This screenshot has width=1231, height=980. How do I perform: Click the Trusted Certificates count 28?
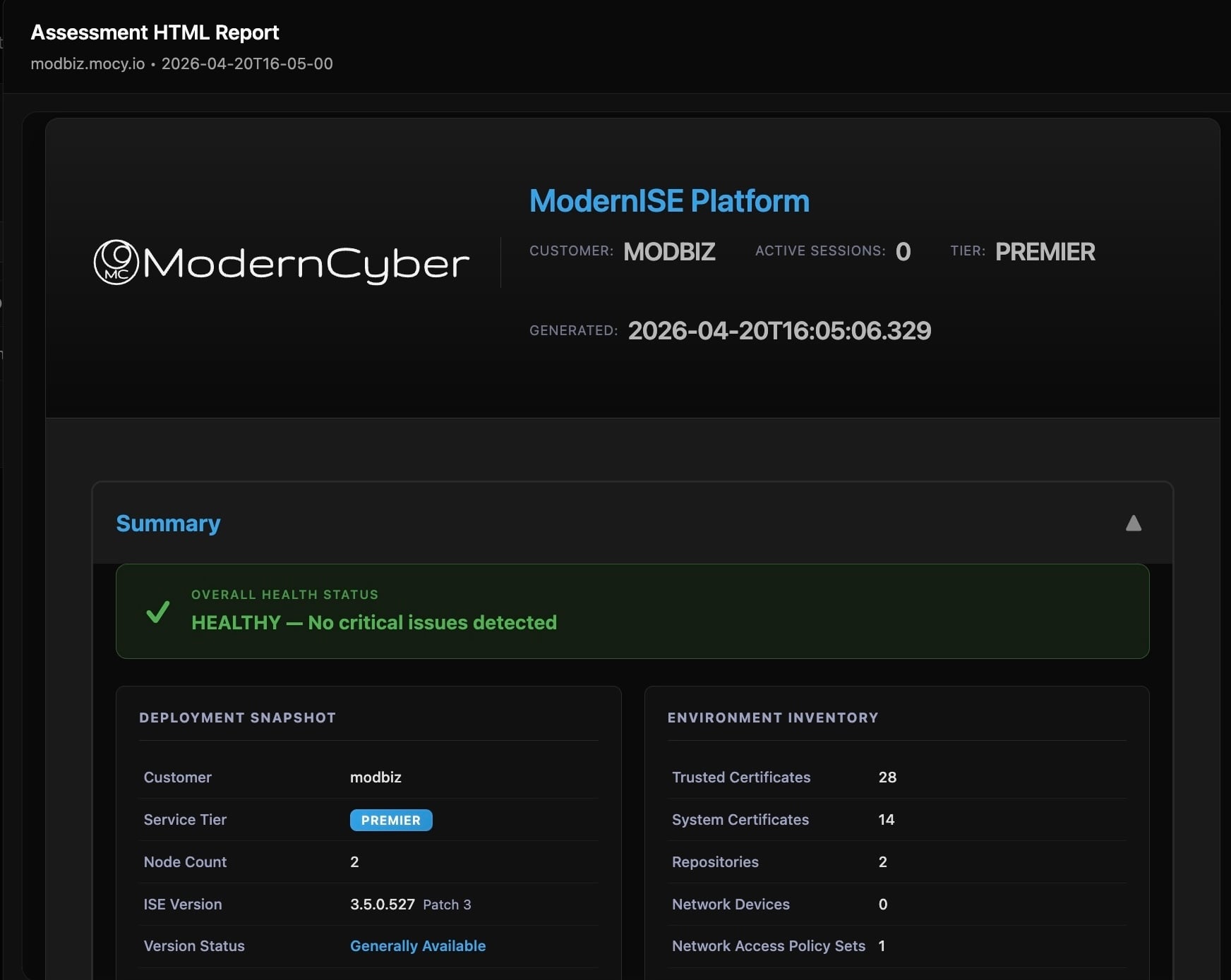click(887, 777)
